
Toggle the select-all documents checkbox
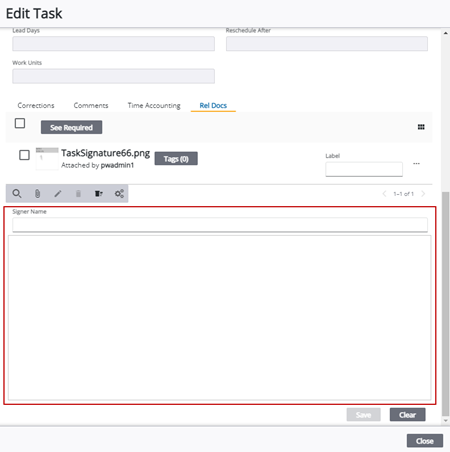point(20,123)
